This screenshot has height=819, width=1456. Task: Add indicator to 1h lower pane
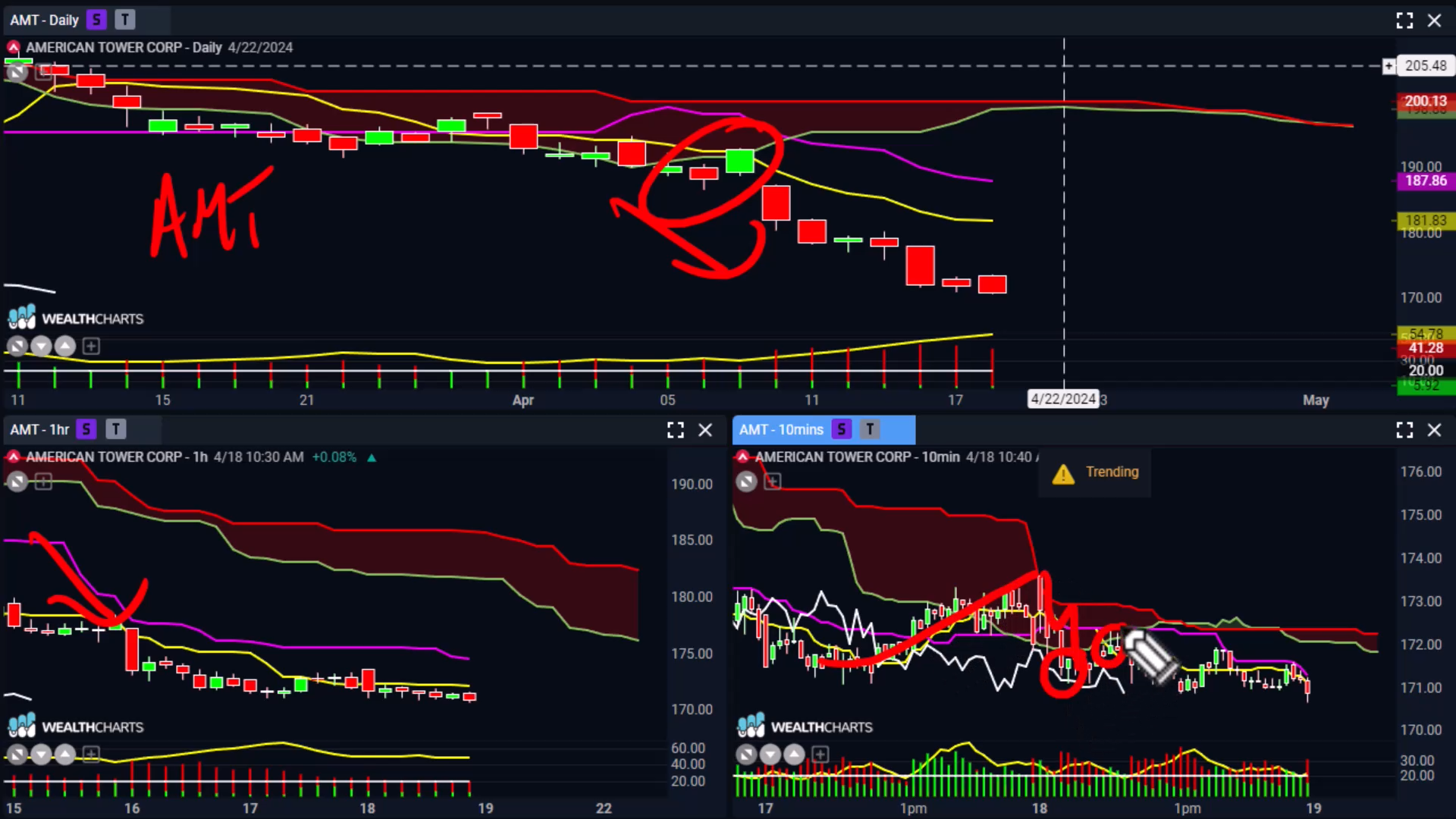91,755
